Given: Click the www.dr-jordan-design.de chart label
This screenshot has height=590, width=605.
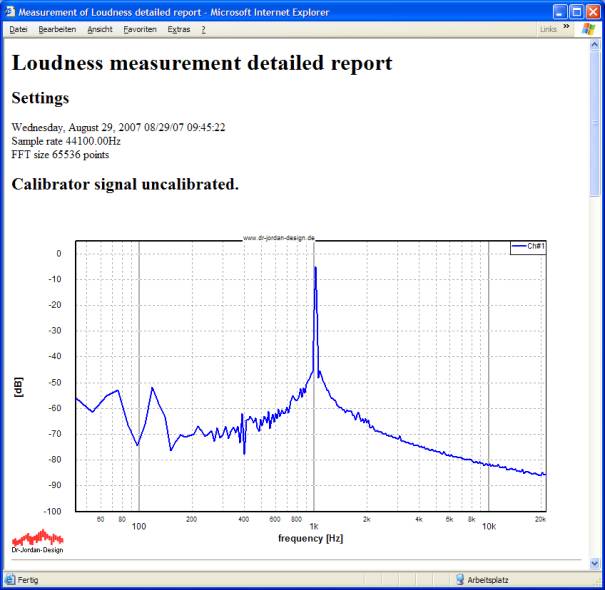Looking at the screenshot, I should pos(280,239).
